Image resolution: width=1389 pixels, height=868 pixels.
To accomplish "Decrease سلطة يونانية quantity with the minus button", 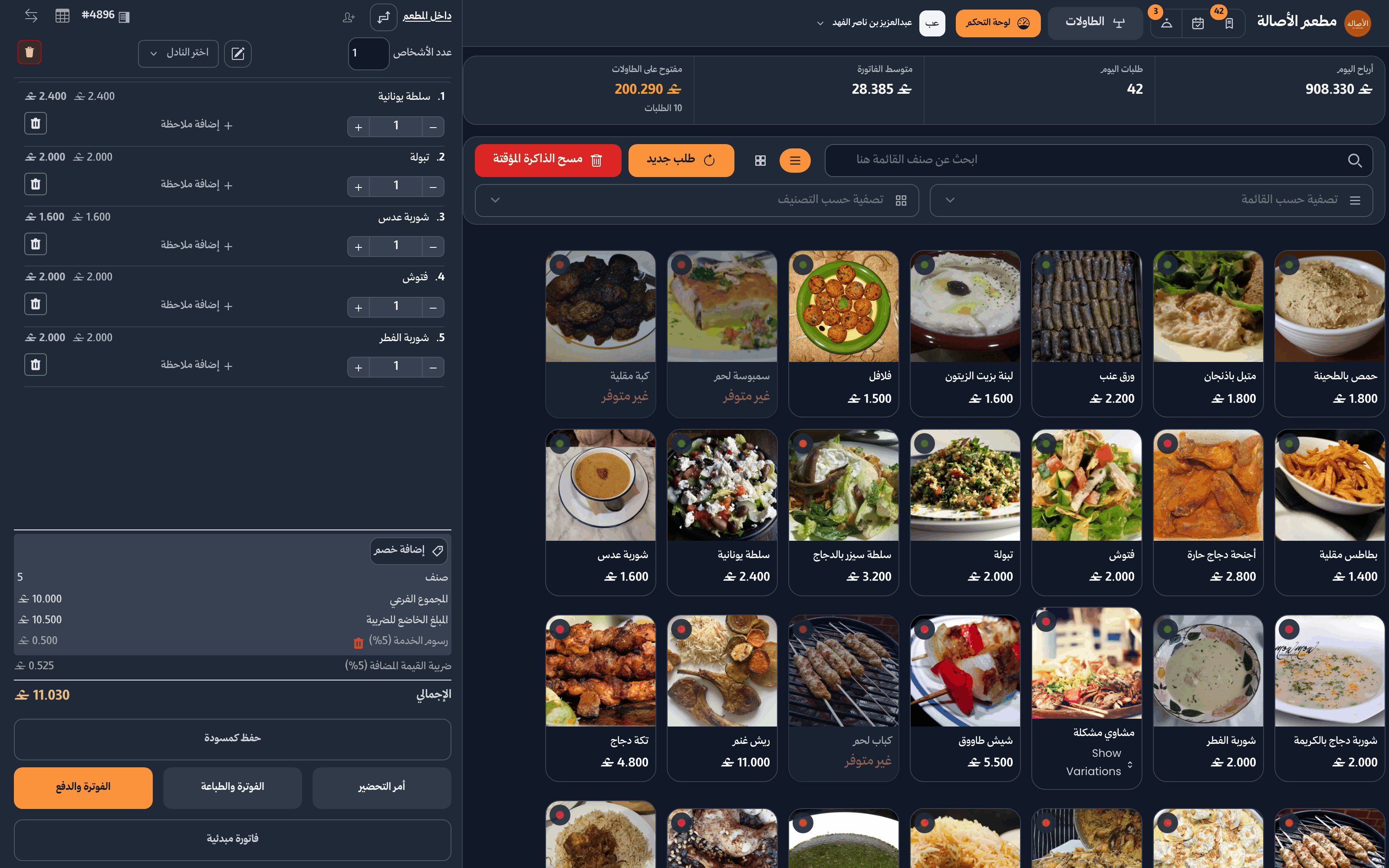I will [433, 127].
